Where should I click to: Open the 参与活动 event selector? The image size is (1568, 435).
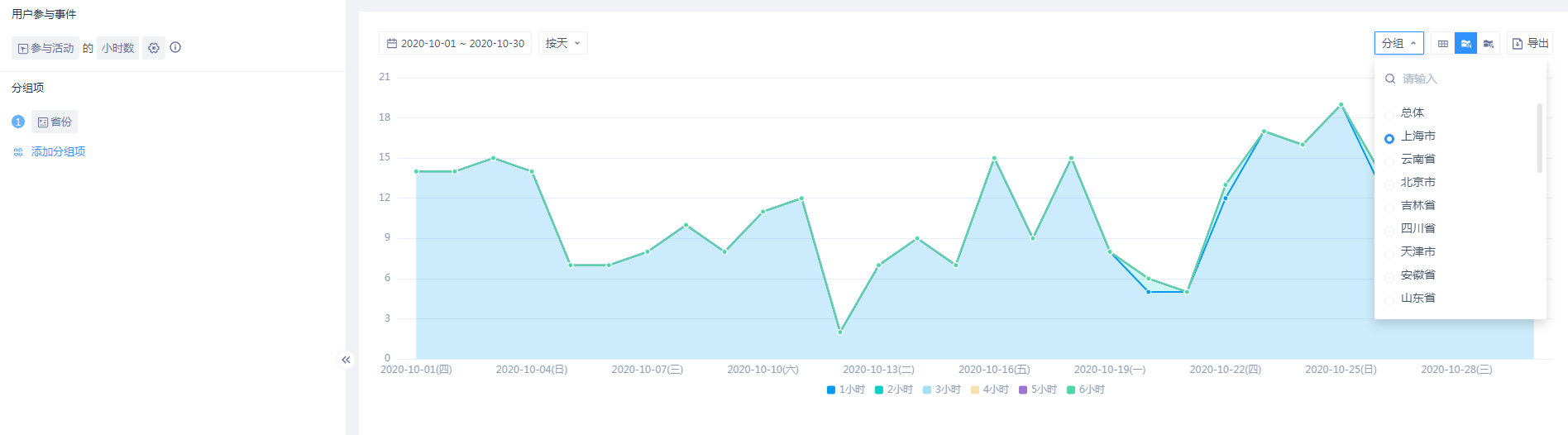45,48
